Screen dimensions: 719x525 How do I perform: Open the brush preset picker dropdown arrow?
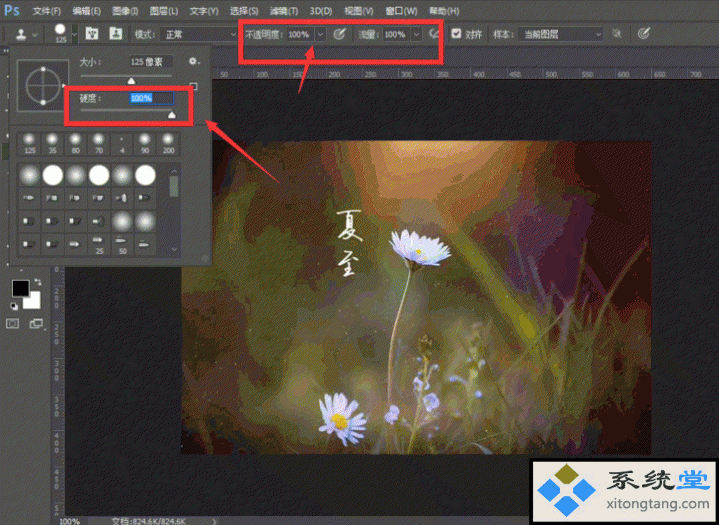coord(74,34)
